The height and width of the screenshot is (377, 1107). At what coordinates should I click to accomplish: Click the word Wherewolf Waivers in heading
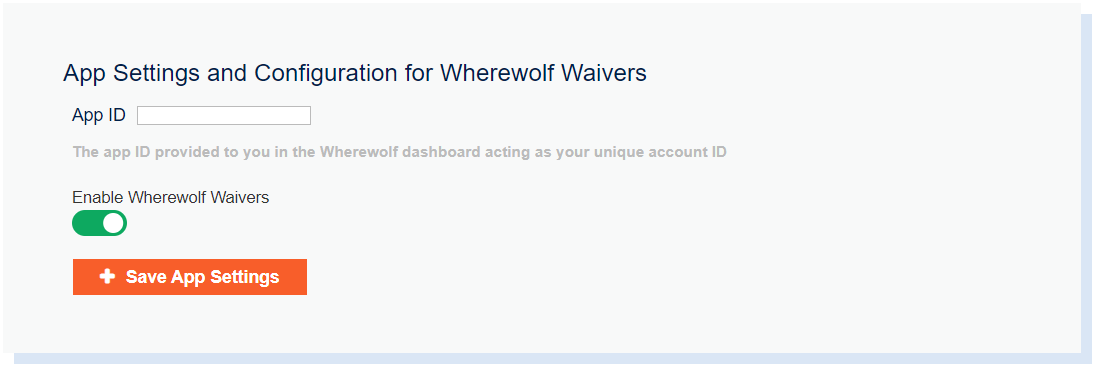point(544,73)
